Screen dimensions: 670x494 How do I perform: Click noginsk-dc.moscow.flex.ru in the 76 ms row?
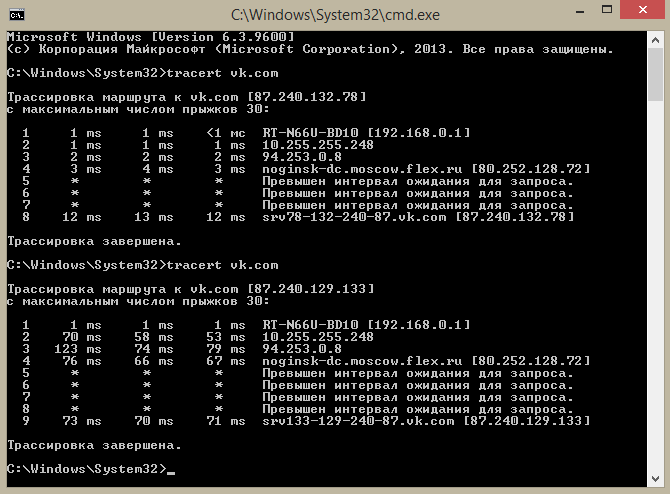(362, 361)
